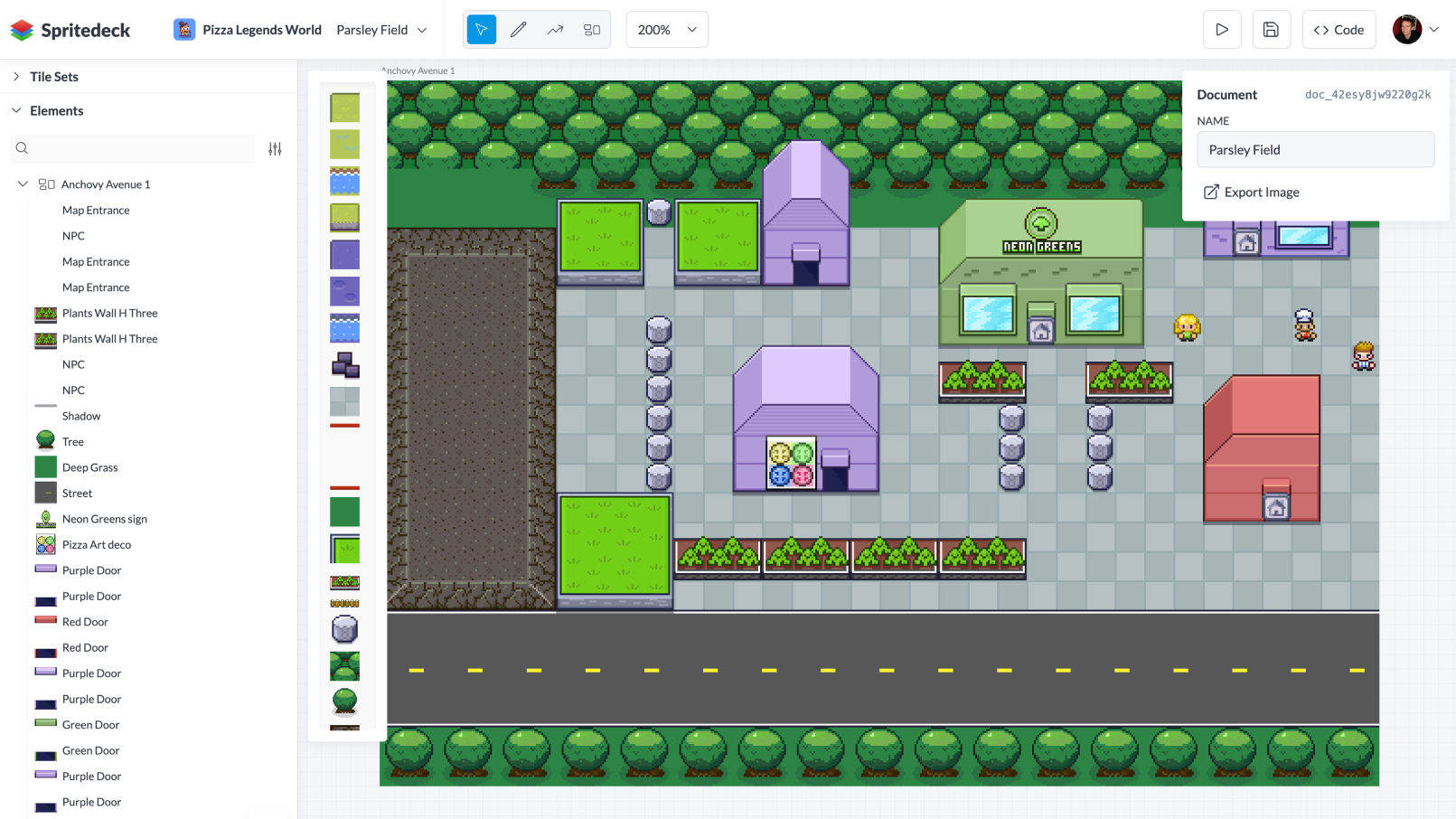Pick the solid dark green tile
The image size is (1456, 819).
tap(344, 512)
